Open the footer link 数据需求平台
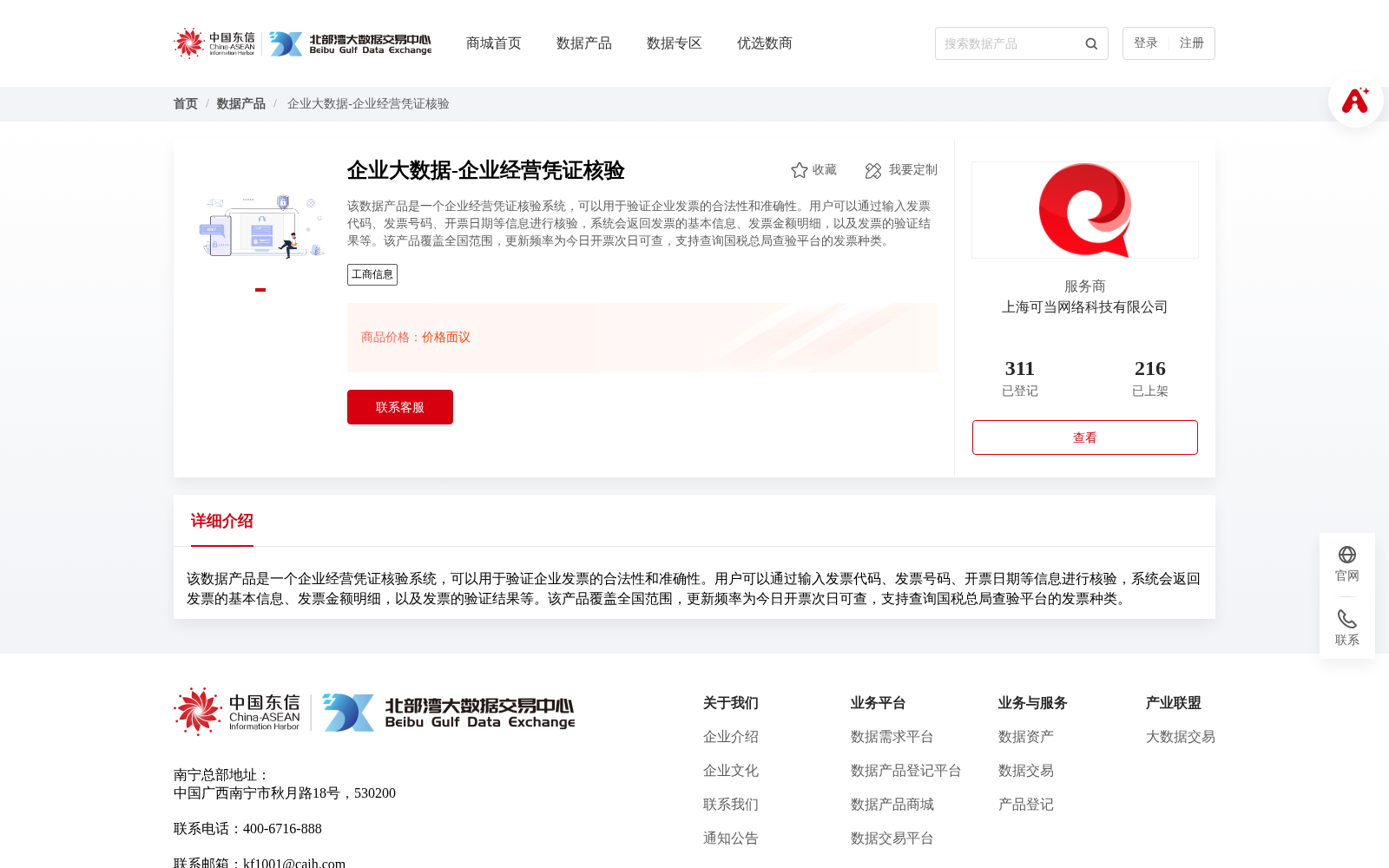Screen dimensions: 1389x868 892,737
